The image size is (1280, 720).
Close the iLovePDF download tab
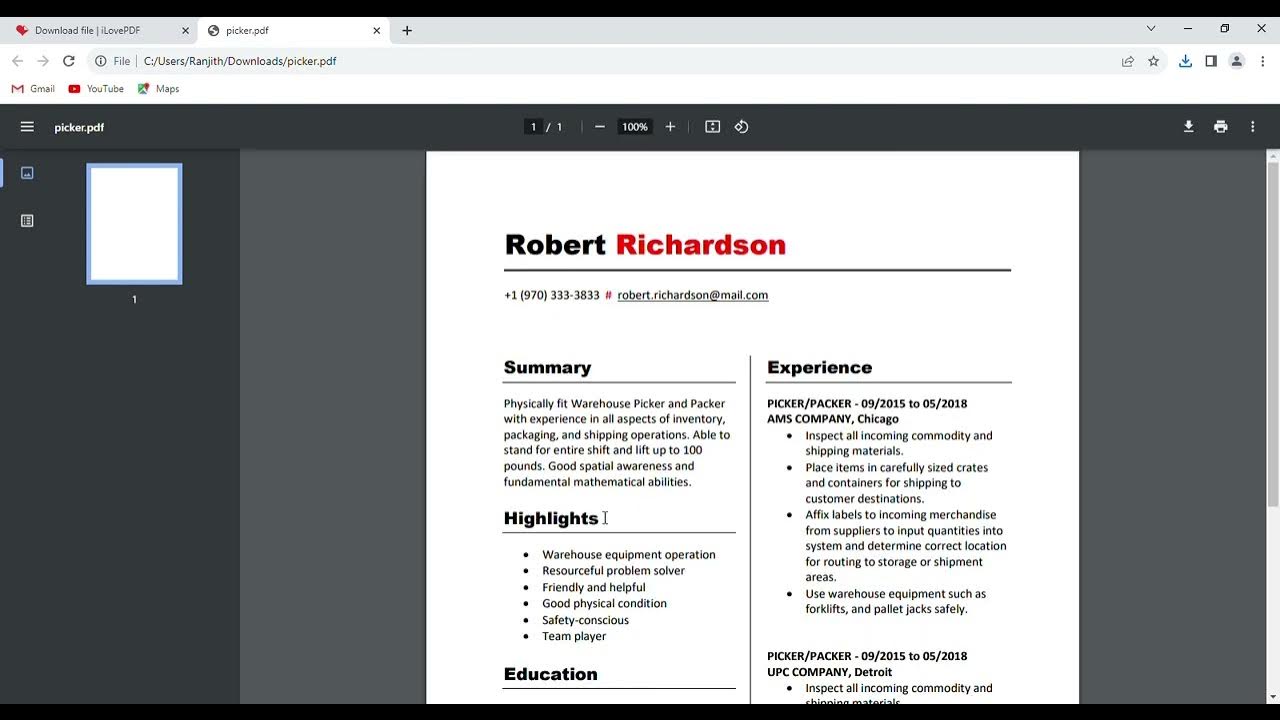click(x=185, y=31)
